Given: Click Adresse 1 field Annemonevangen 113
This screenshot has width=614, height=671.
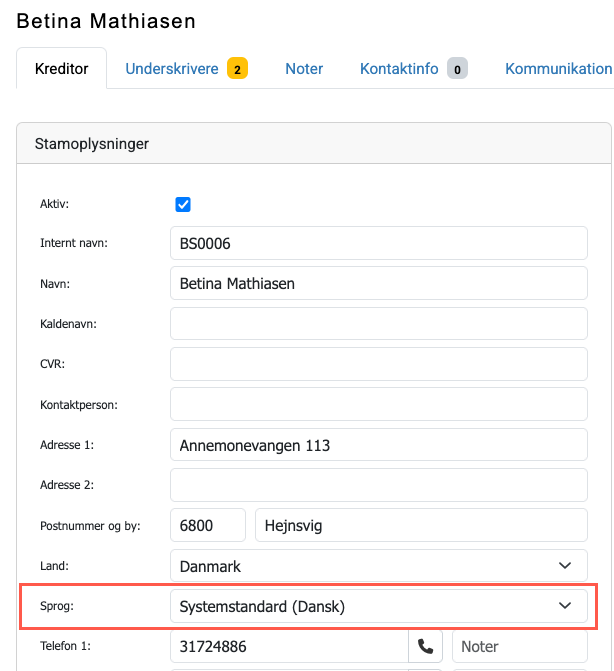Looking at the screenshot, I should [379, 445].
